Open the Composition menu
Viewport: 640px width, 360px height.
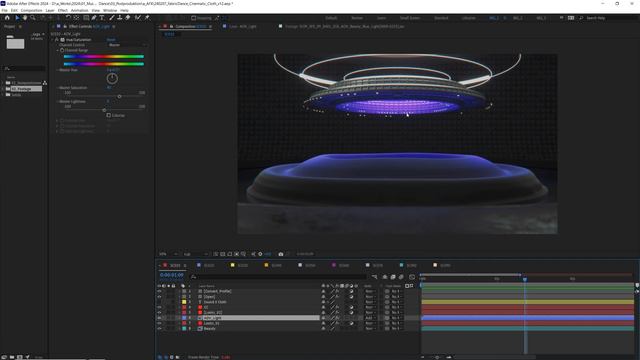click(x=31, y=10)
